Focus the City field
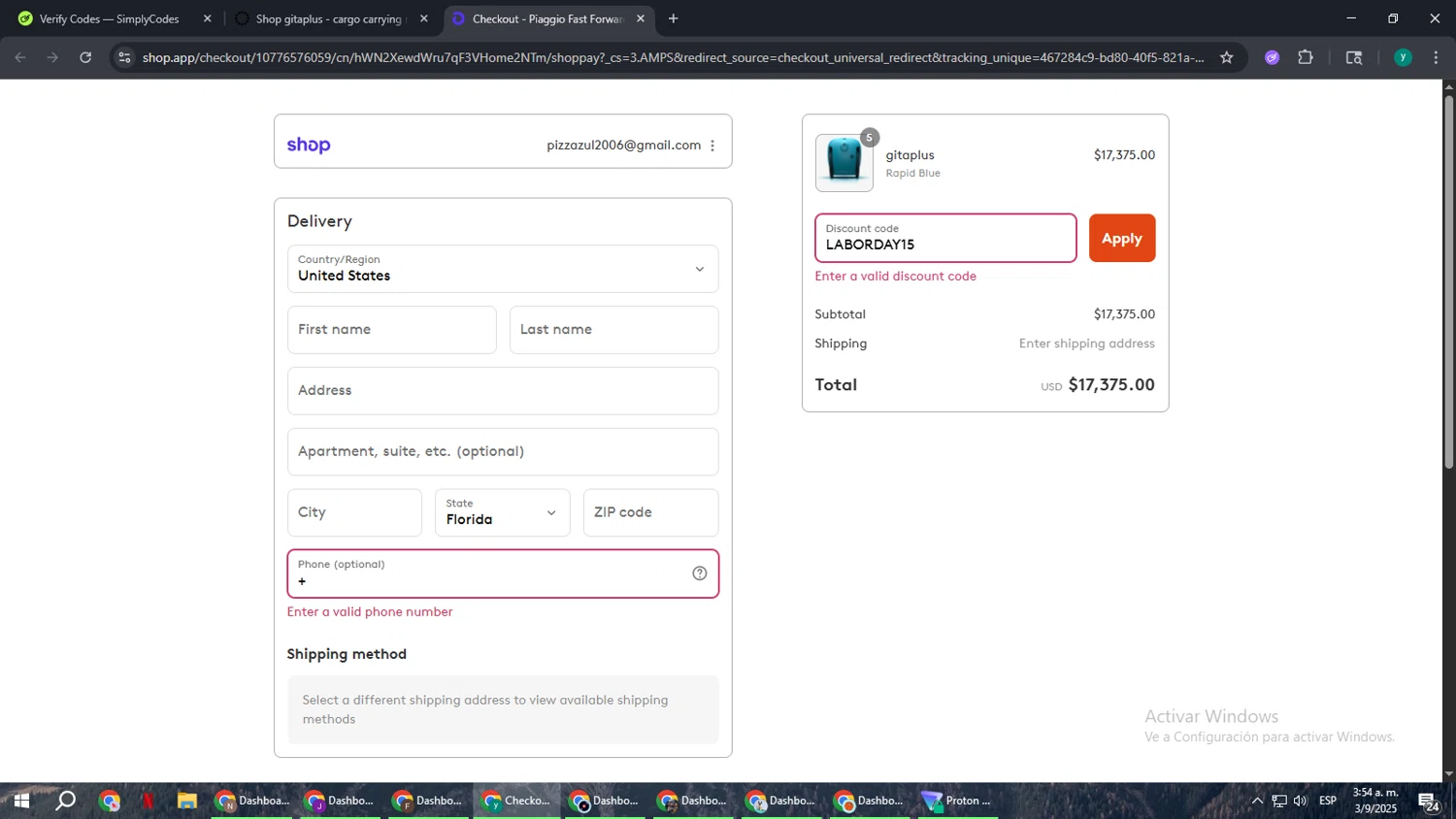Viewport: 1456px width, 819px height. [354, 512]
